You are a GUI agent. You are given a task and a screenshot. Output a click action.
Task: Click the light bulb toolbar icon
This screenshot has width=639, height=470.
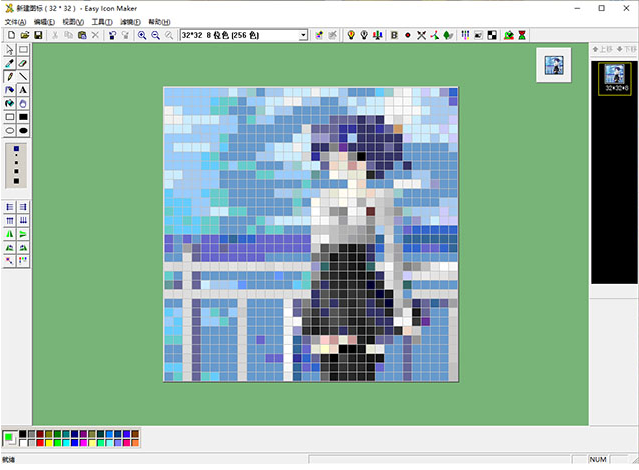(x=351, y=35)
